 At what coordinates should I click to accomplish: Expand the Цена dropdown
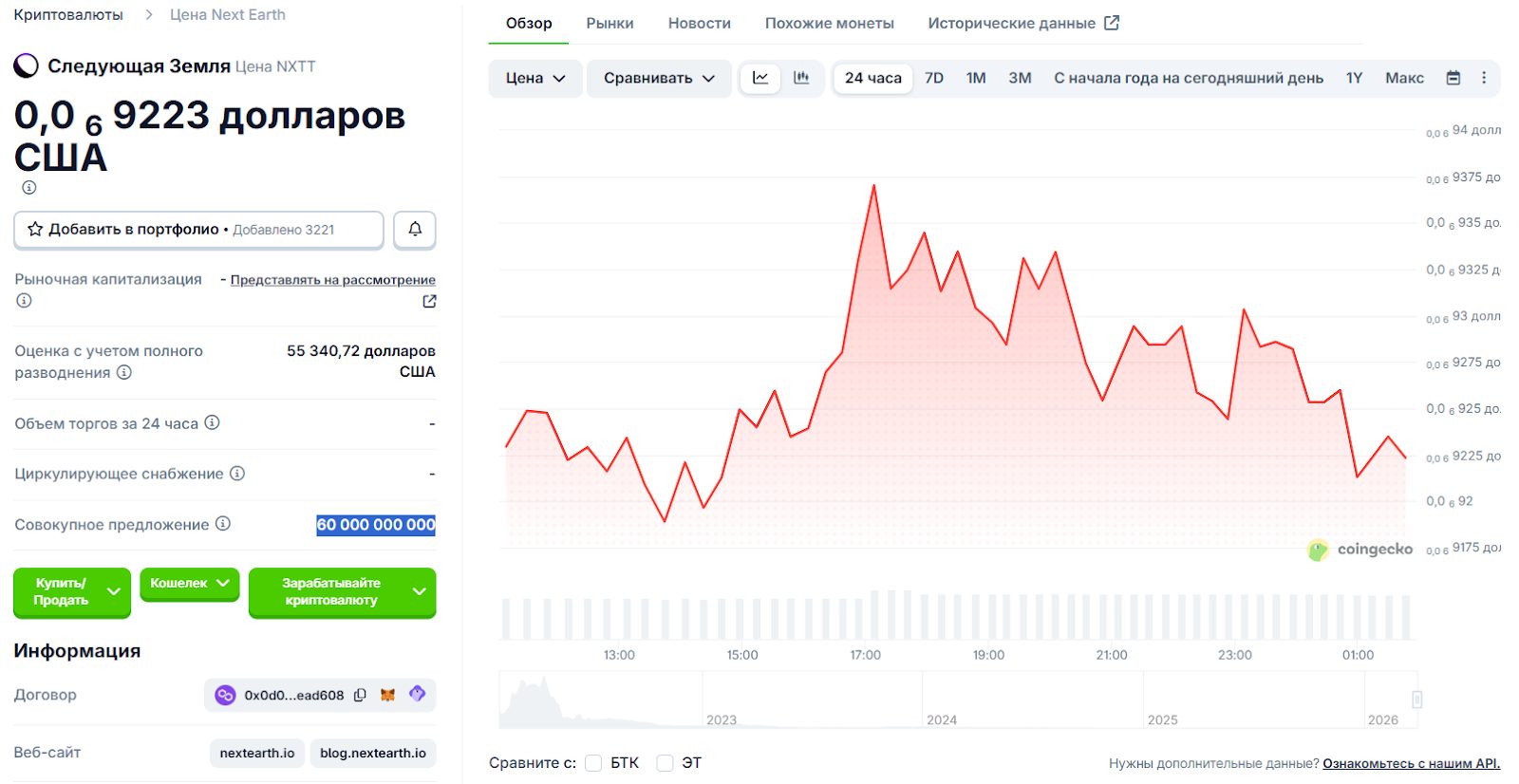click(x=535, y=78)
